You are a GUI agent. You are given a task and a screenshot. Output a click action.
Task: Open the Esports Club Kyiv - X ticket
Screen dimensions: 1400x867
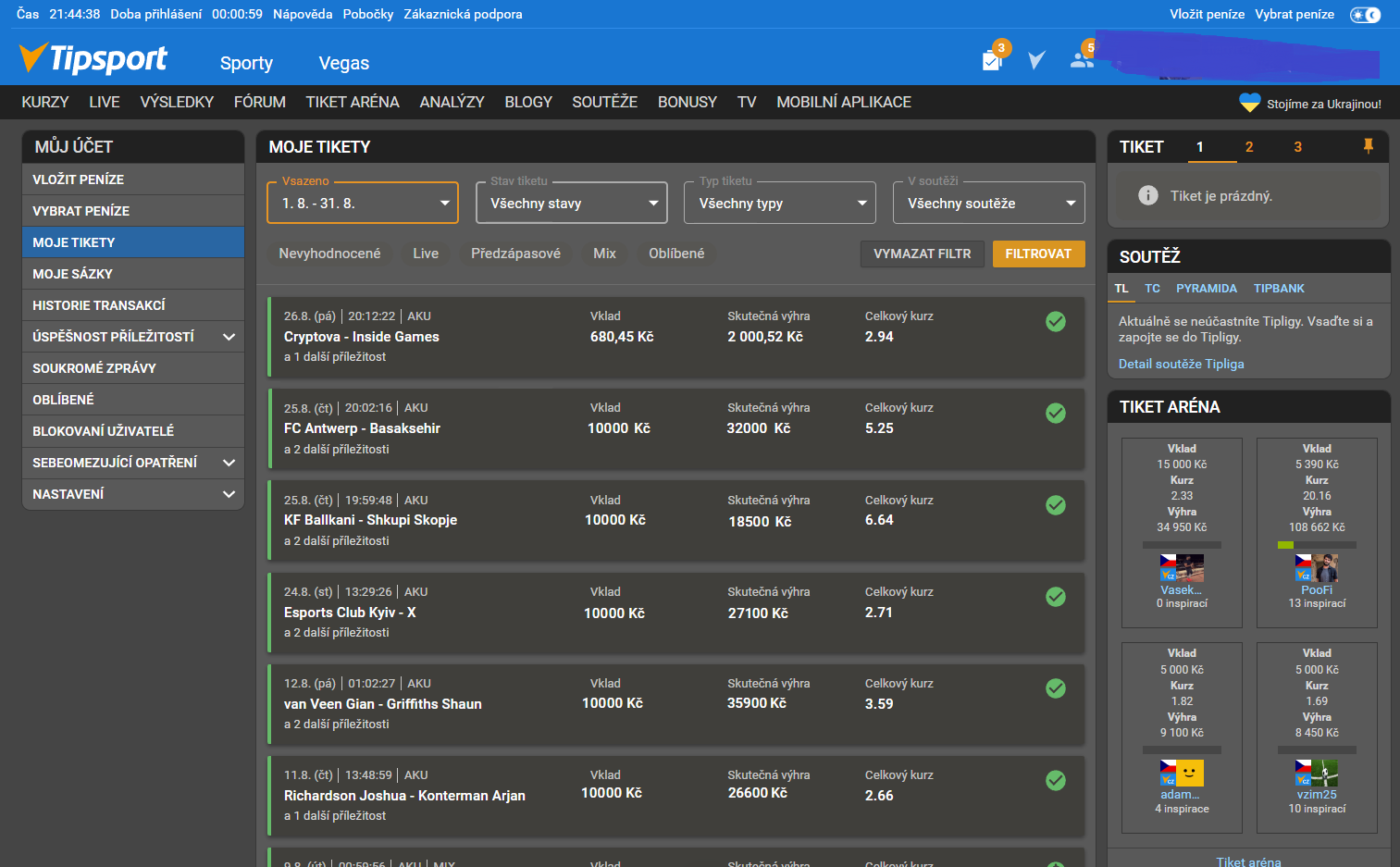point(675,613)
